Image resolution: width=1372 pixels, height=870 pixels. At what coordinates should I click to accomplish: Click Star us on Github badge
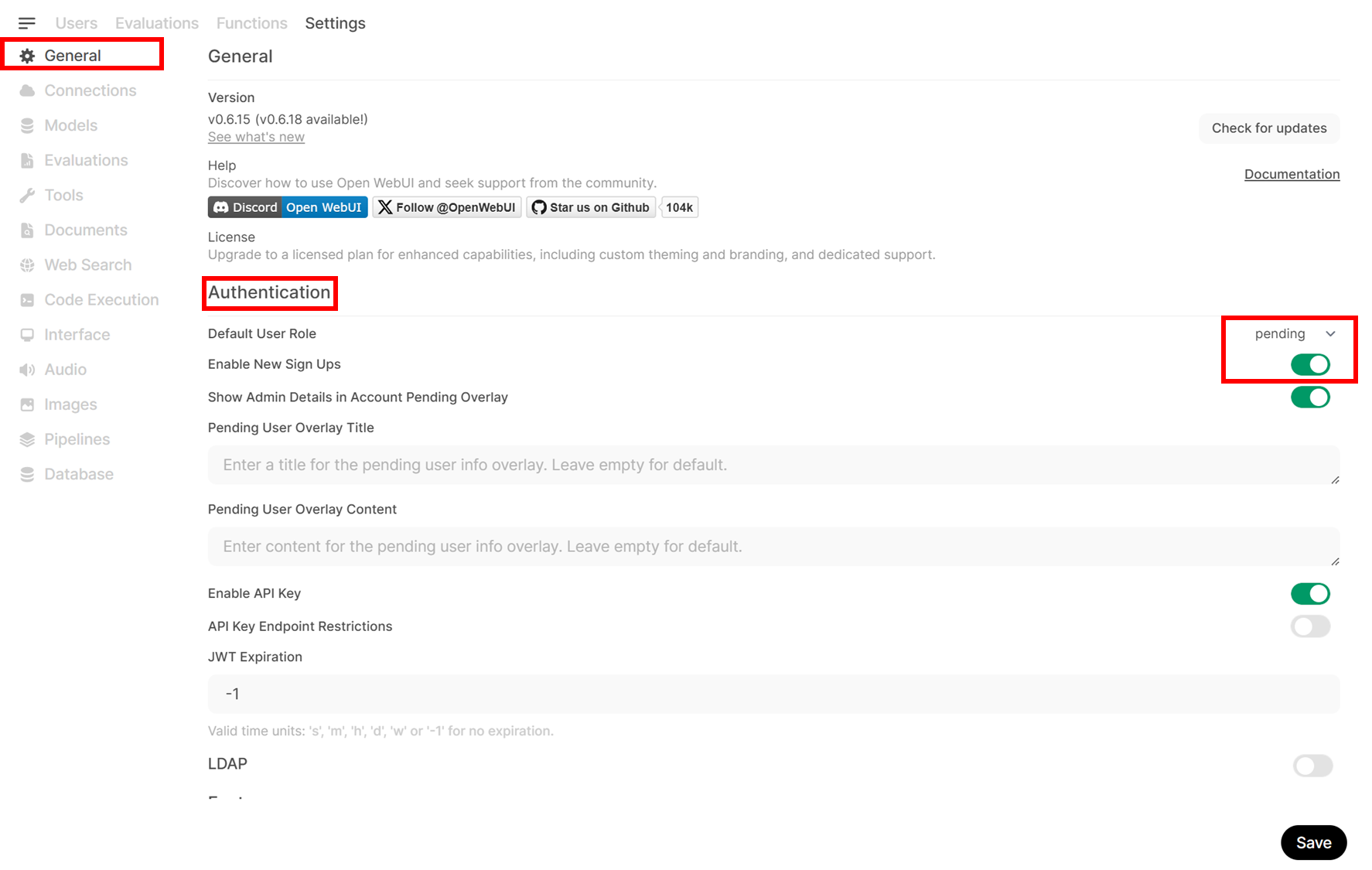(591, 207)
